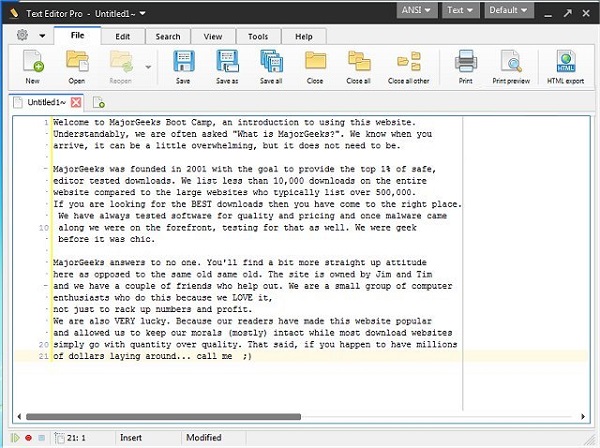Click the Insert mode status label
Image resolution: width=600 pixels, height=448 pixels.
[131, 438]
